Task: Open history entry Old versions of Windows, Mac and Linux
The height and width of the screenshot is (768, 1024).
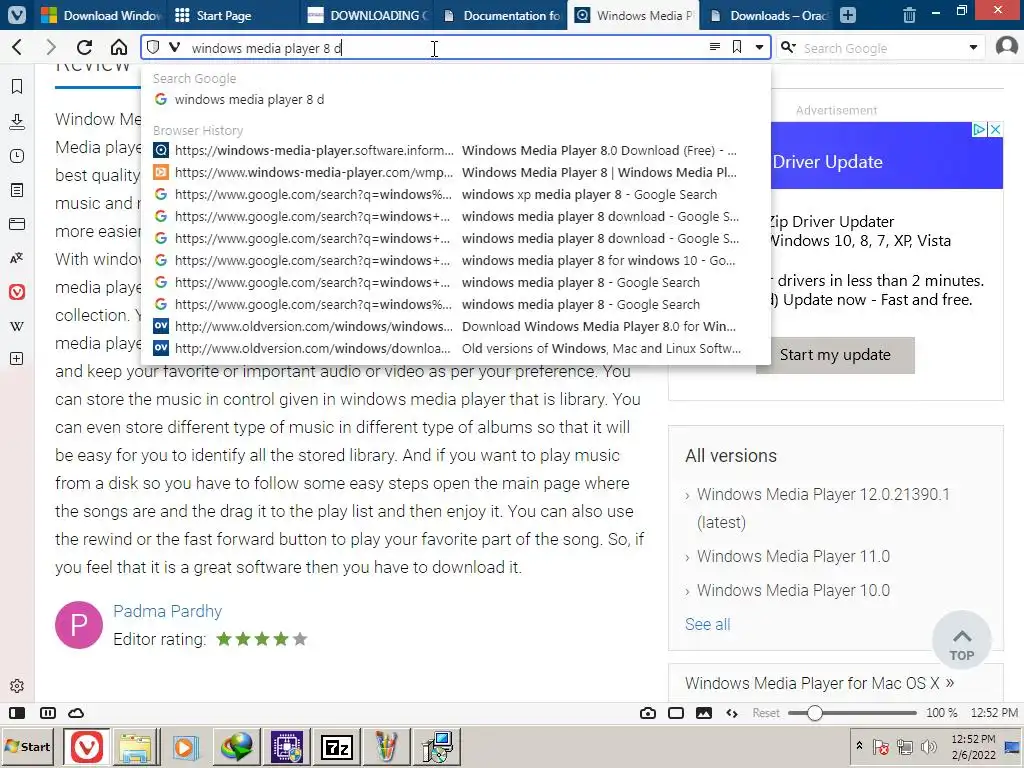Action: tap(455, 348)
